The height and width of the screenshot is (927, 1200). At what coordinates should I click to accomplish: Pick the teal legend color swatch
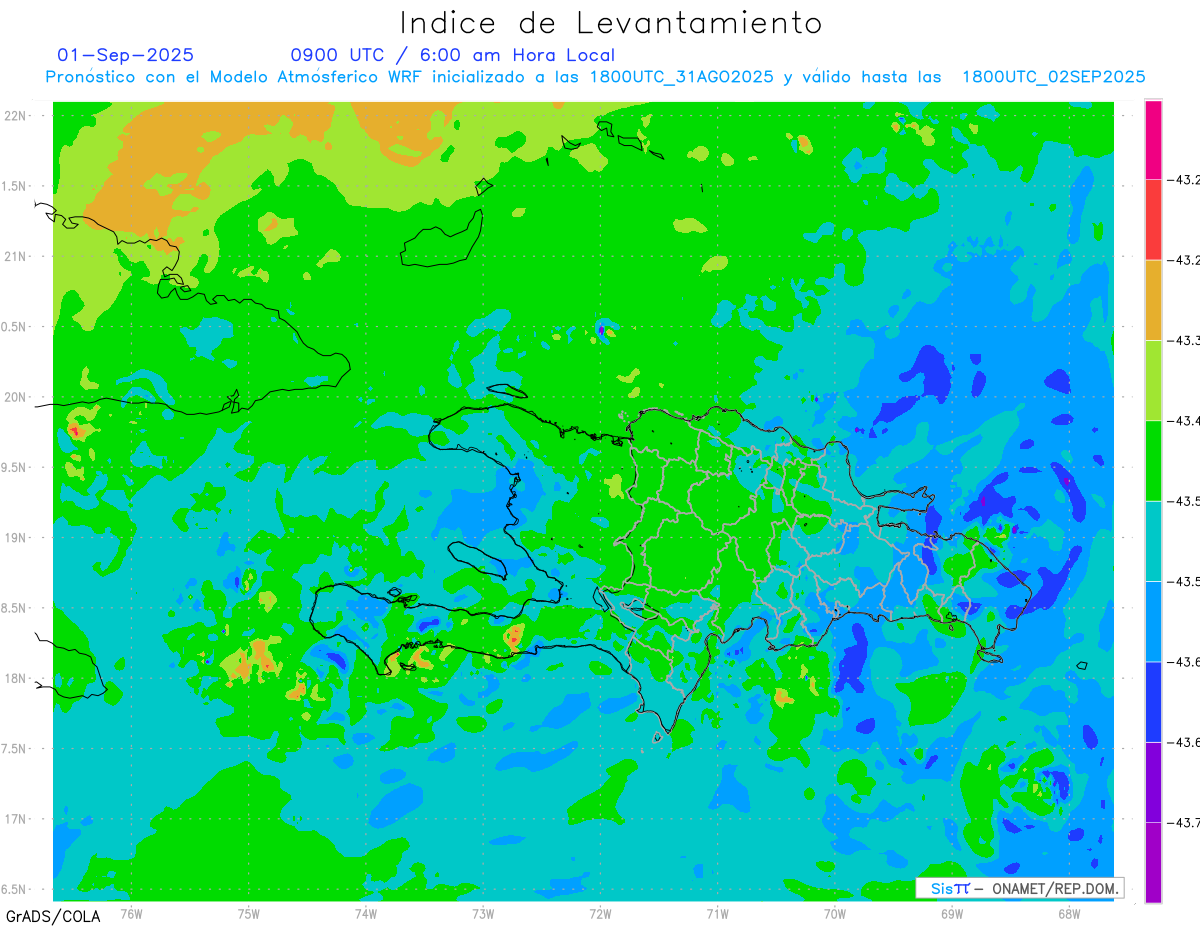coord(1153,541)
